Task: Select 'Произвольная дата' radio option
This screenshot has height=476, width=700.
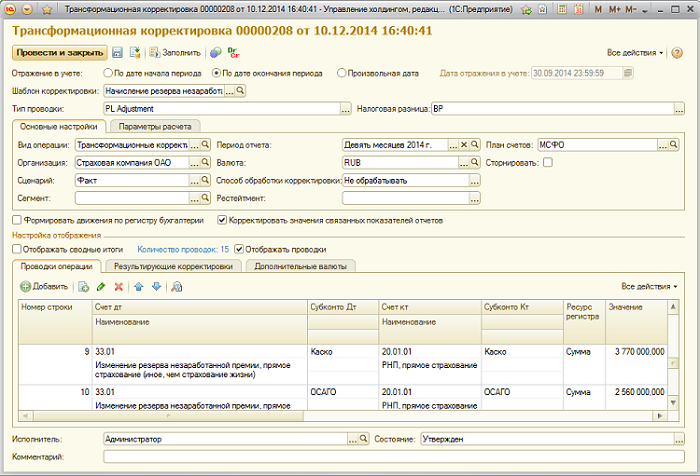Action: (x=342, y=73)
